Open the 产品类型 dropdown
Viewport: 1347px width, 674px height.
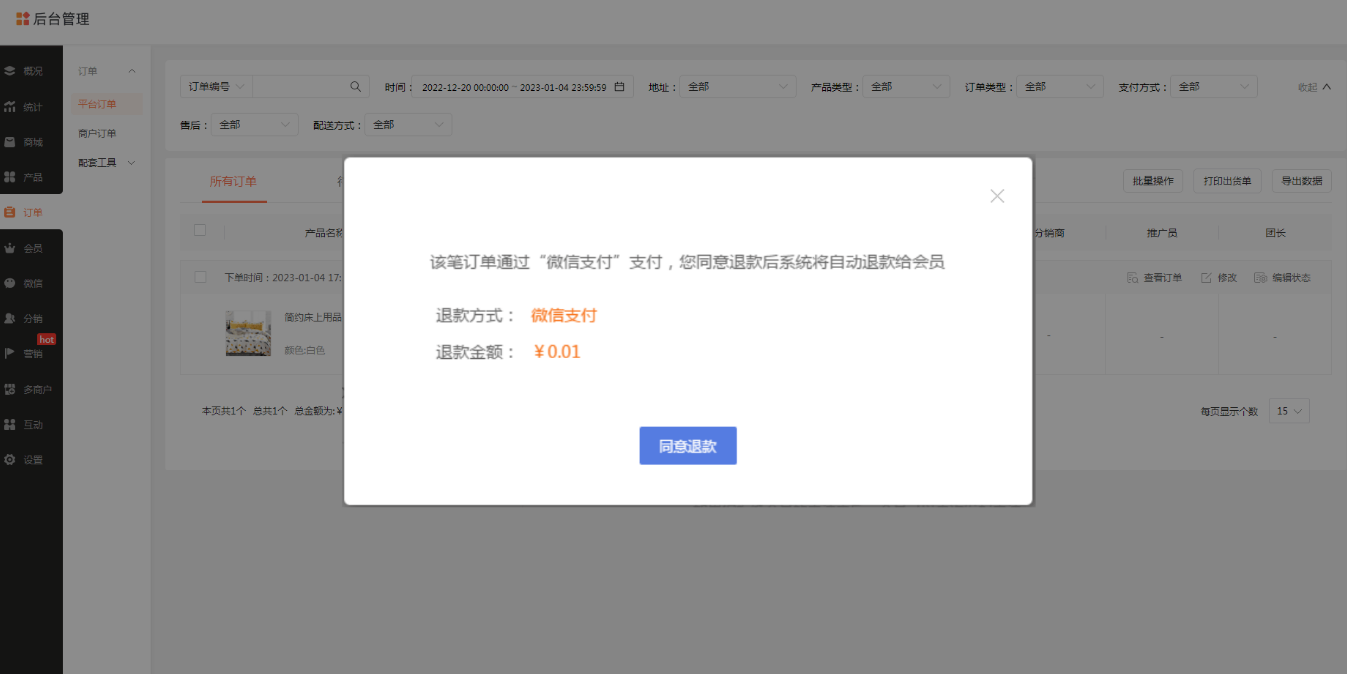(905, 87)
